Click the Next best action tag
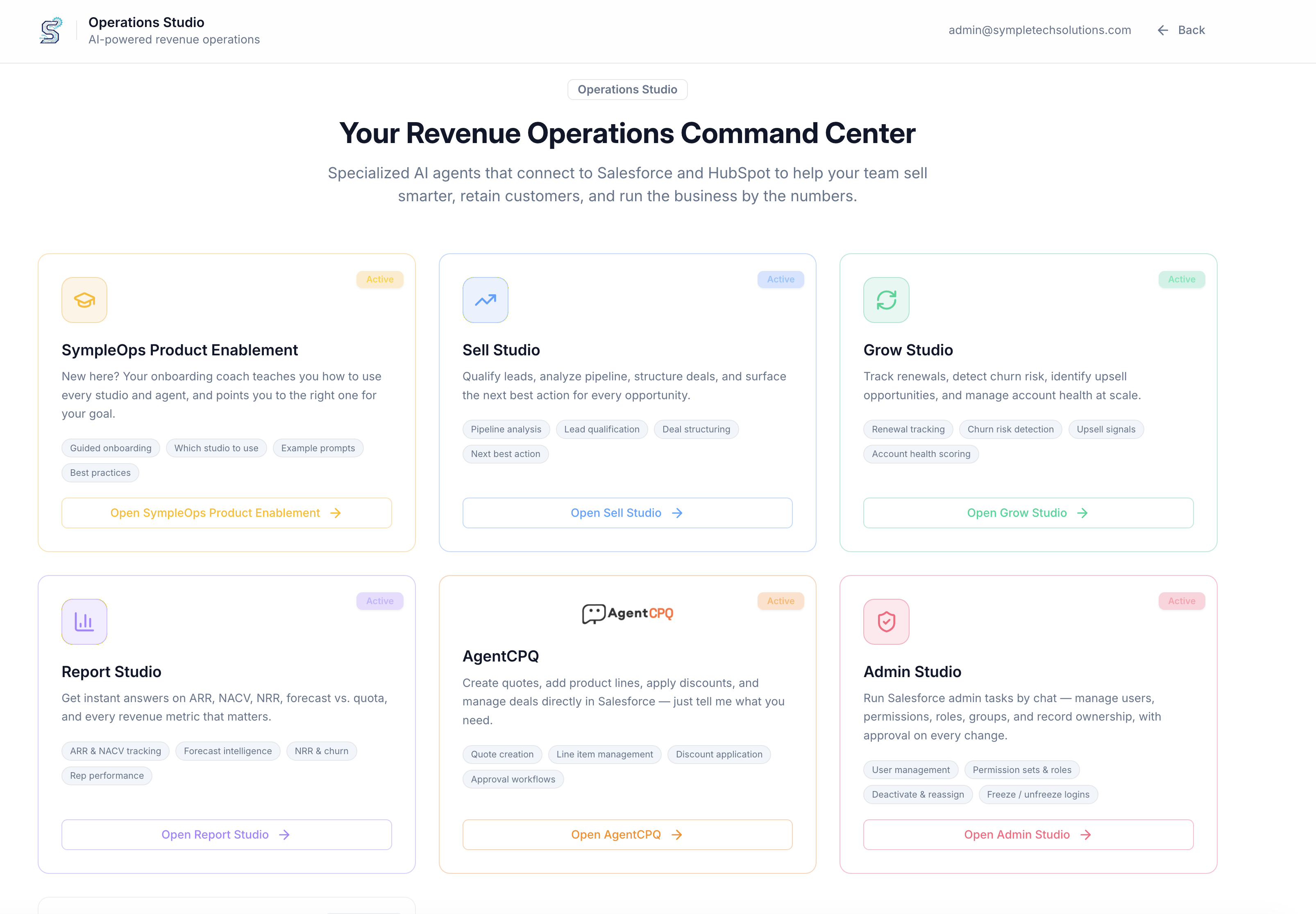 click(x=506, y=454)
